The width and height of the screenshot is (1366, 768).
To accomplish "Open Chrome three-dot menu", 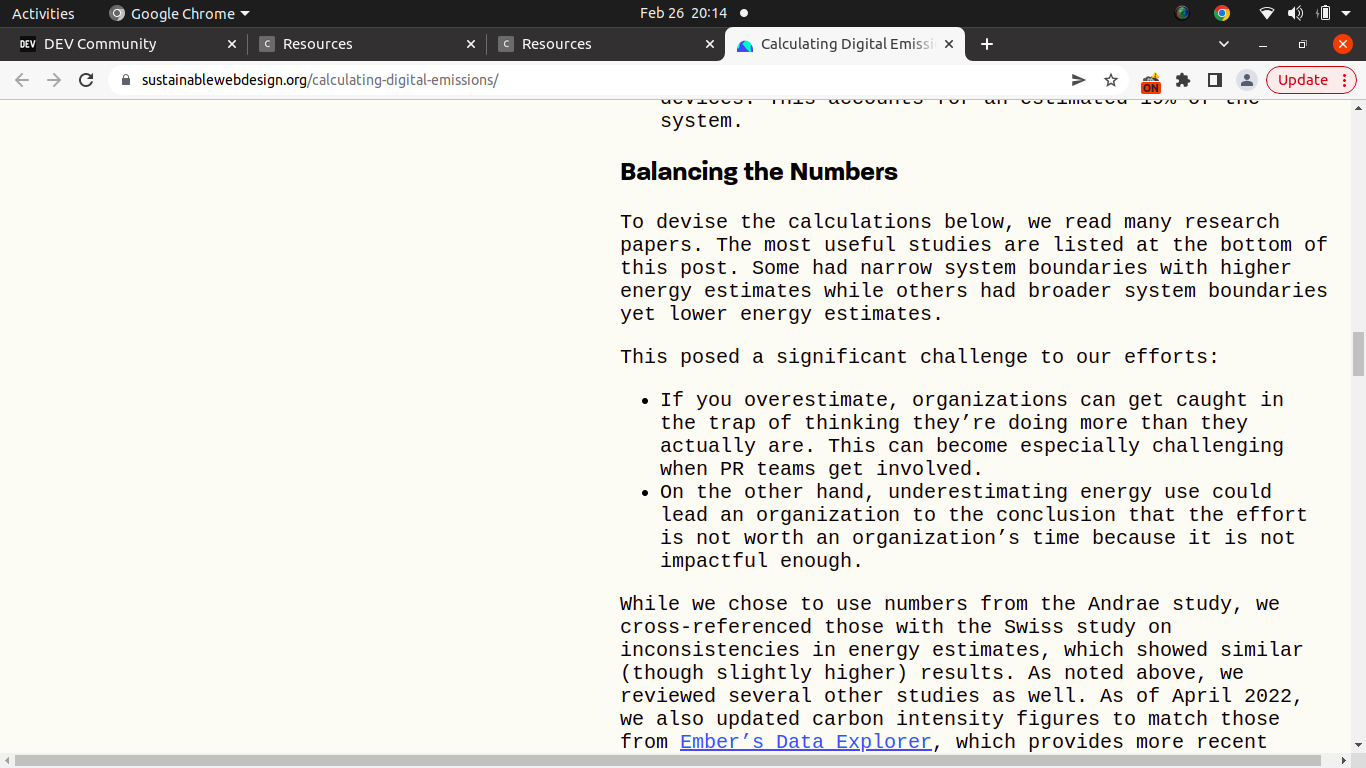I will (x=1345, y=80).
